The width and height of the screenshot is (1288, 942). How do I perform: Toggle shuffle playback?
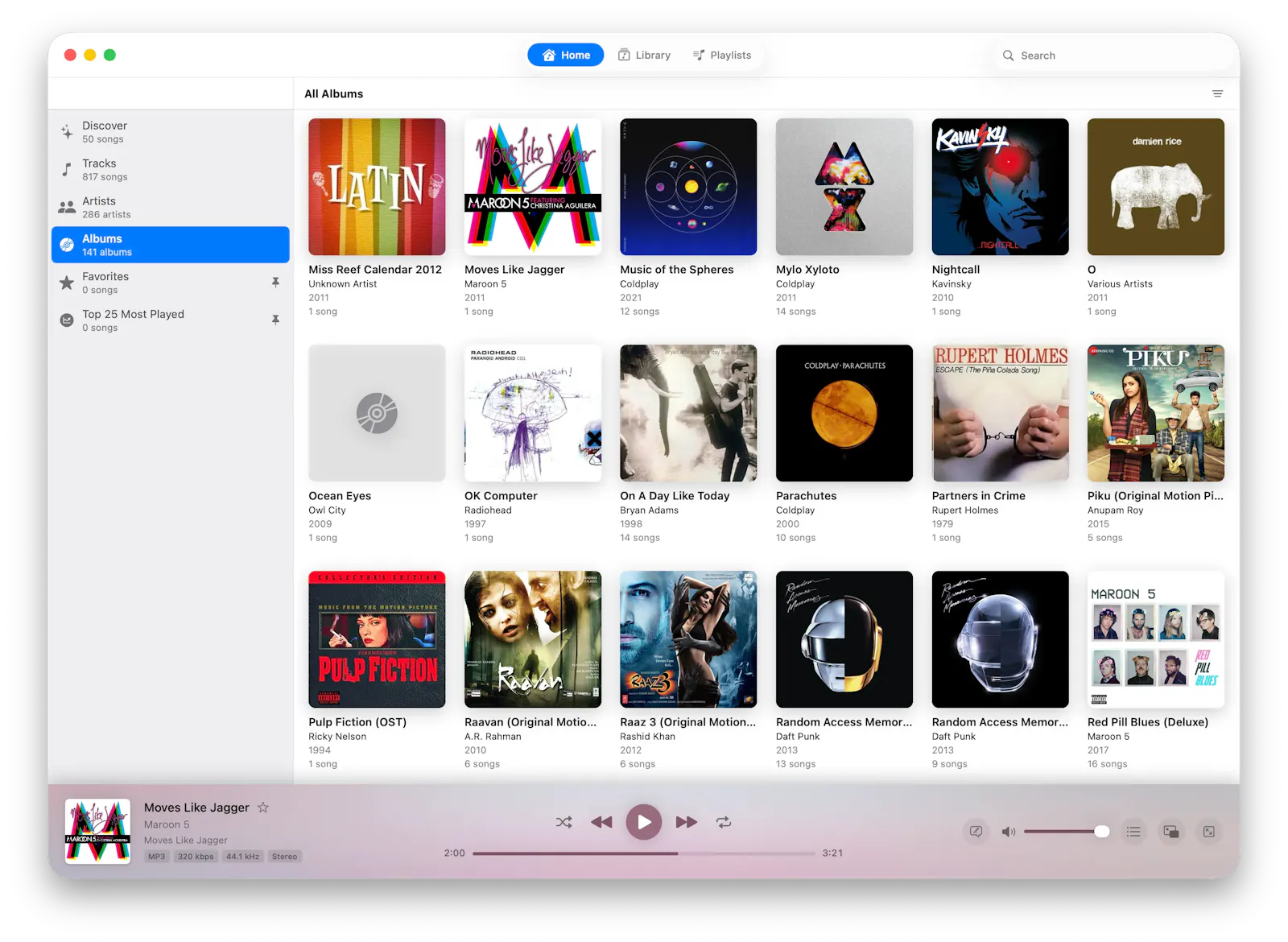(x=563, y=822)
